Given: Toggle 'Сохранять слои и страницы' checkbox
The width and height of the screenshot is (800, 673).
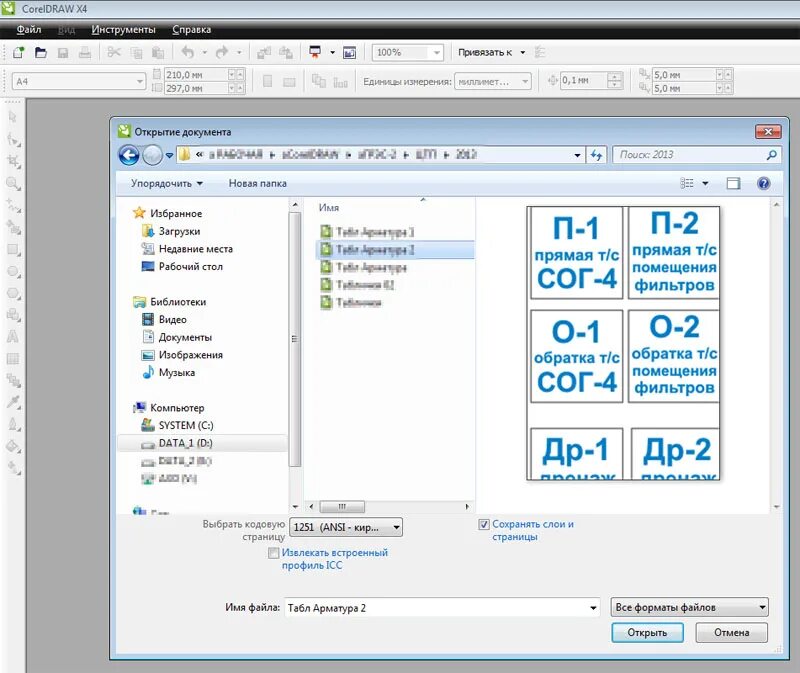Looking at the screenshot, I should click(484, 525).
